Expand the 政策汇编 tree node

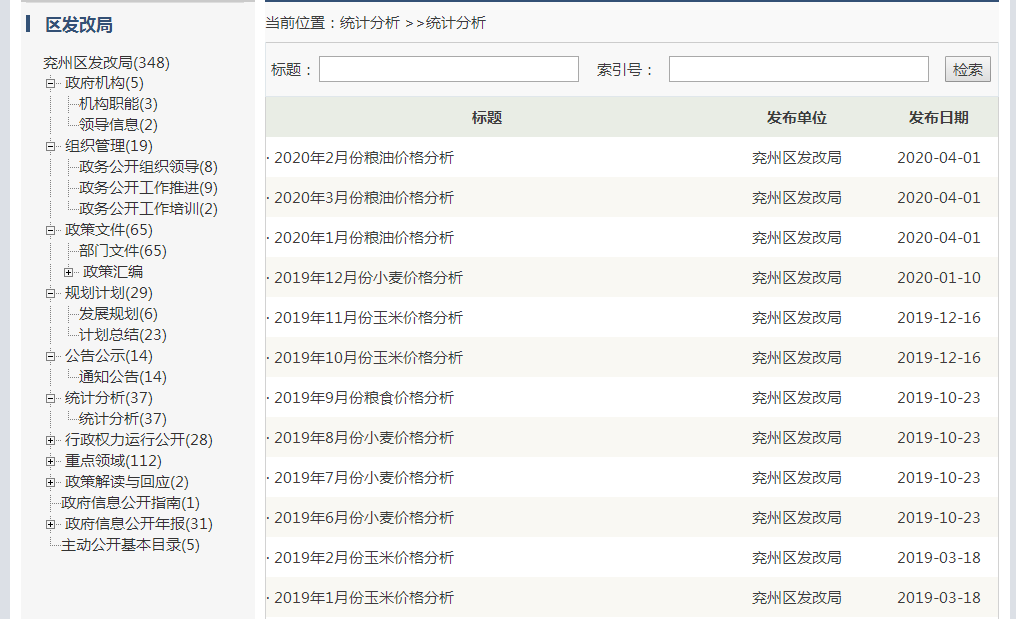pos(68,272)
